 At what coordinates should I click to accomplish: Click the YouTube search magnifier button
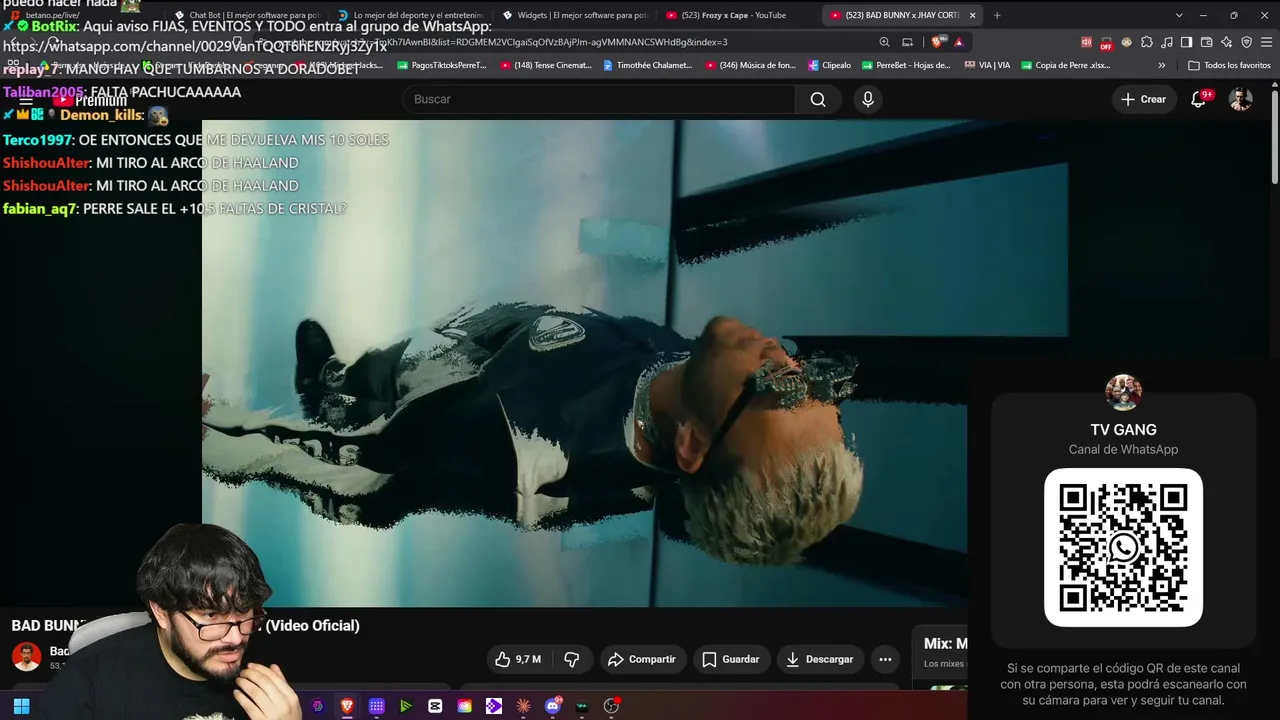(818, 99)
